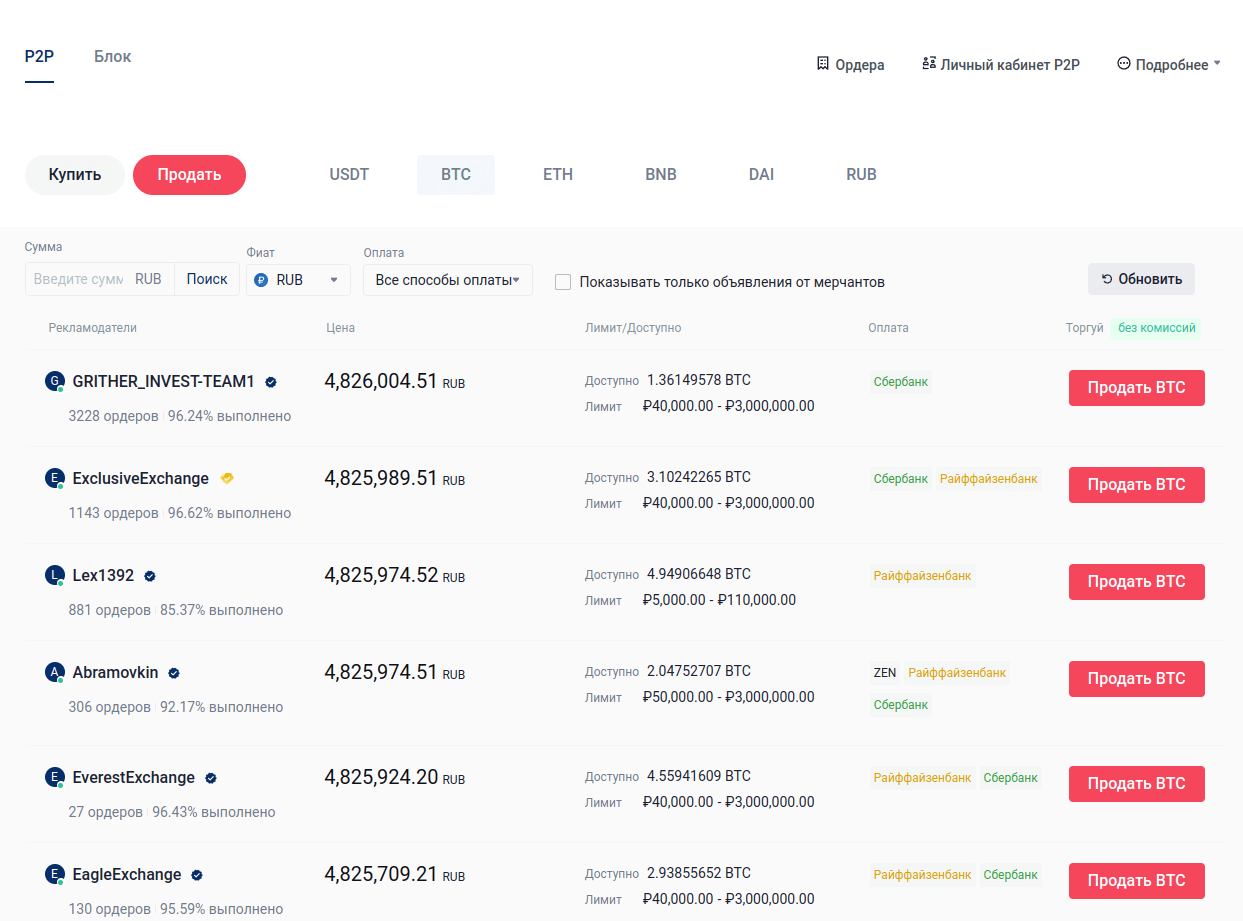This screenshot has width=1243, height=921.
Task: Click verified badge next to GRITHER_INVEST-TEAM1
Action: point(271,382)
